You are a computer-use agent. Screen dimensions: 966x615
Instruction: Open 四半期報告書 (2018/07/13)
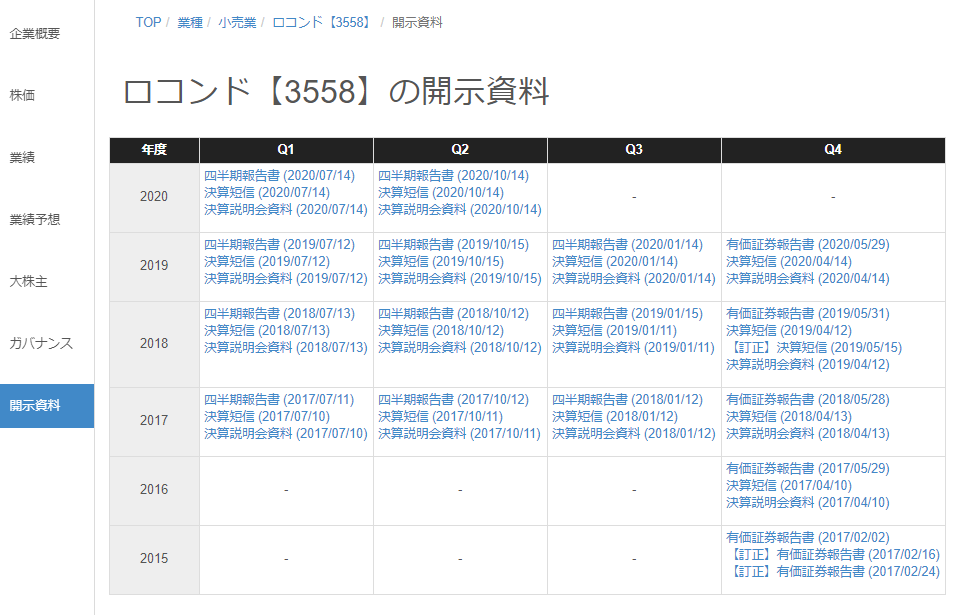point(279,314)
